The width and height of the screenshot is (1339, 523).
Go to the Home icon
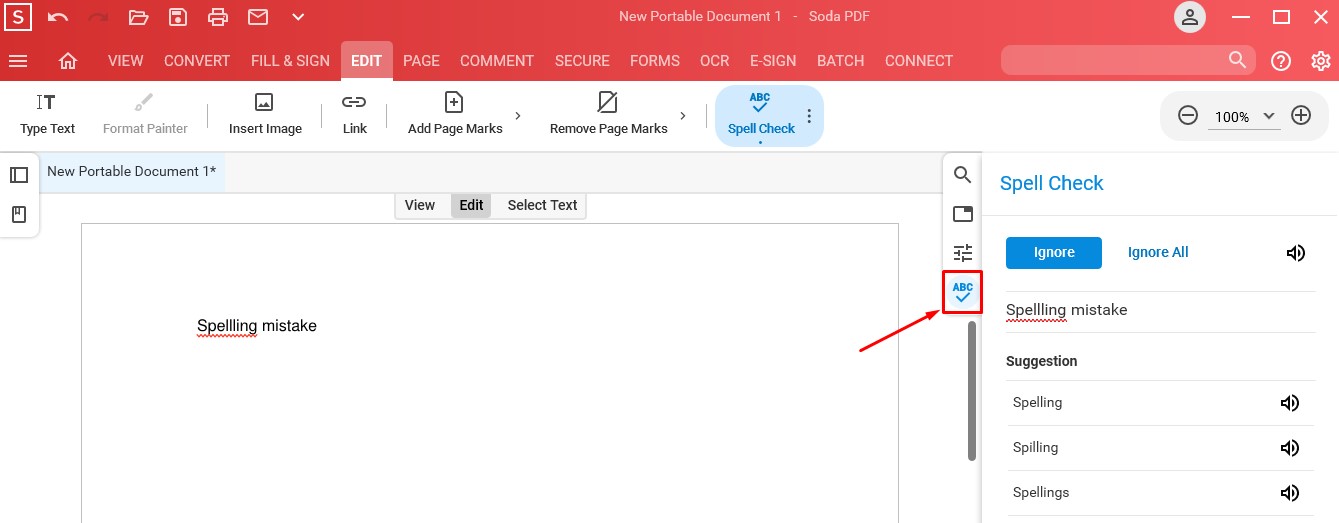(x=68, y=61)
